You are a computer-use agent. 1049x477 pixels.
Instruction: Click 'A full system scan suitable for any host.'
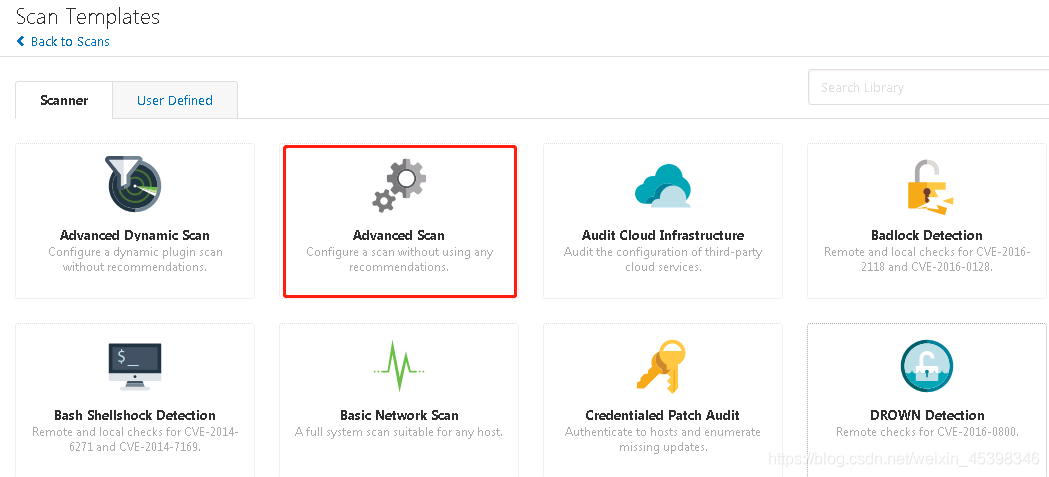pos(399,432)
